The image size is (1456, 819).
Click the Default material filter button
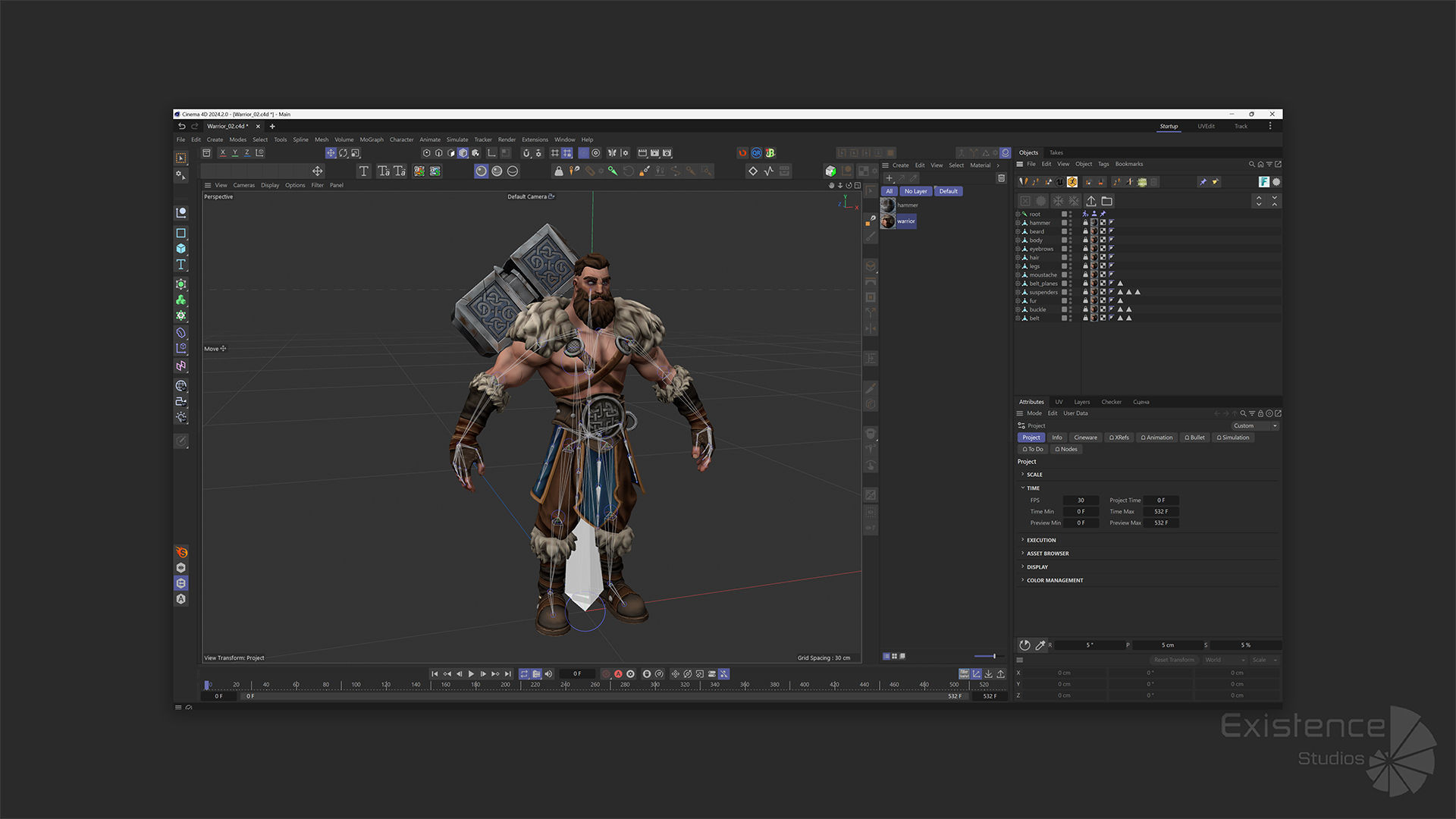pyautogui.click(x=948, y=192)
